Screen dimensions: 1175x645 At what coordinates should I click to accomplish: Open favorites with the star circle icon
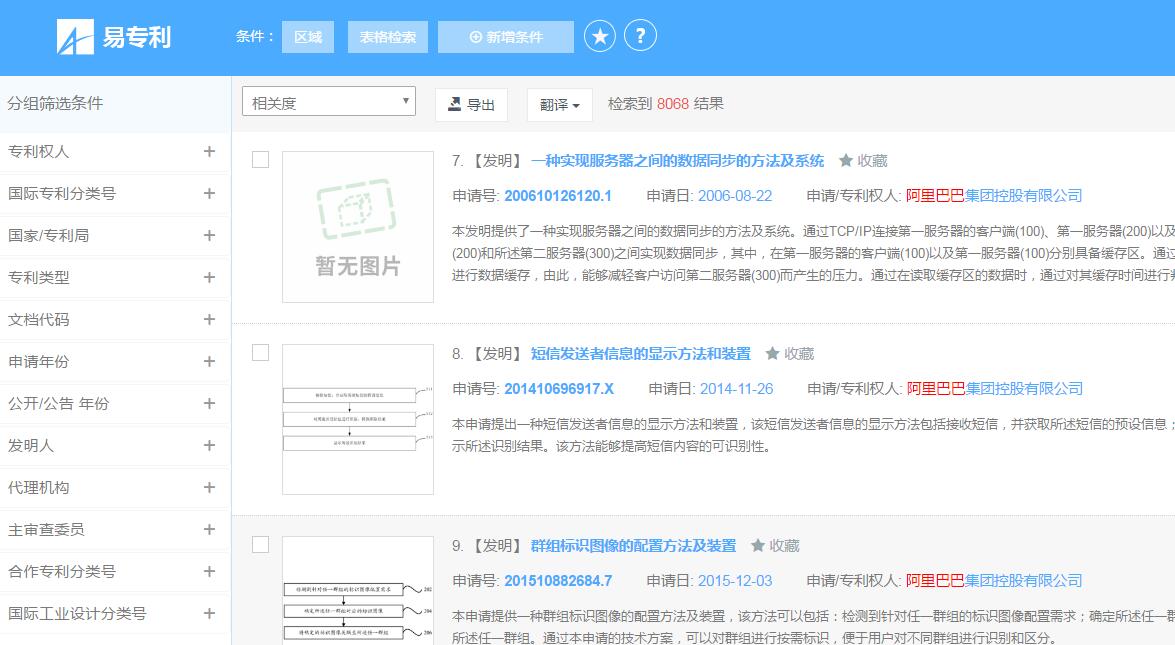pyautogui.click(x=599, y=36)
